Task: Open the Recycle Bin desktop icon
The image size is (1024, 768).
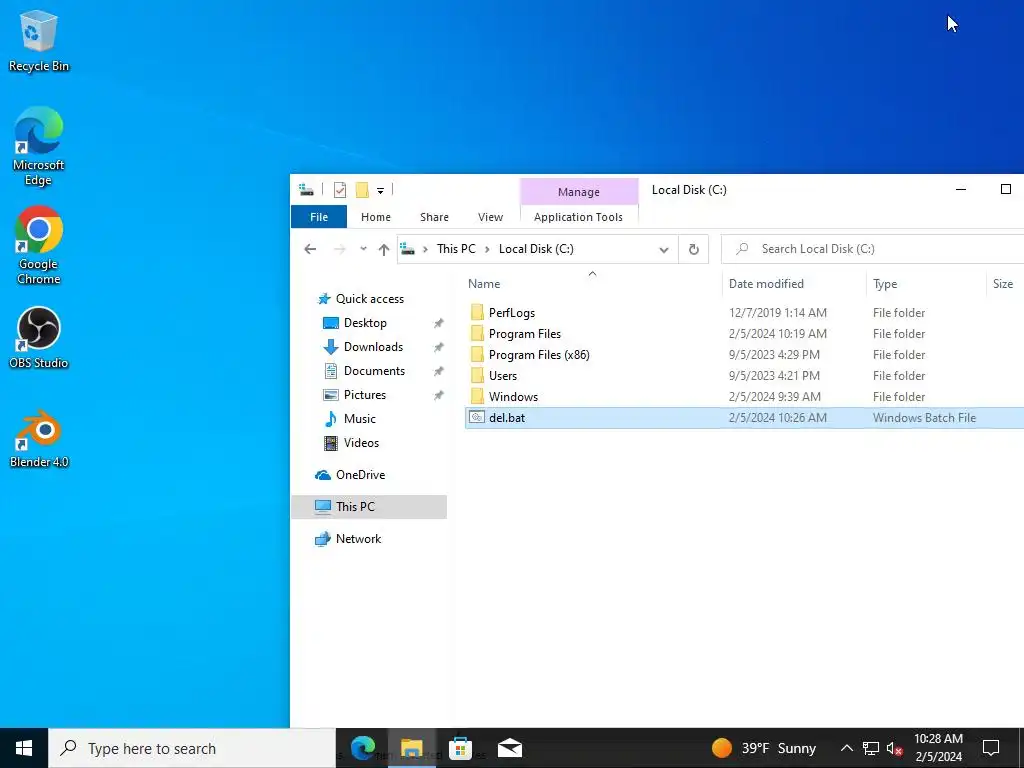Action: coord(39,41)
